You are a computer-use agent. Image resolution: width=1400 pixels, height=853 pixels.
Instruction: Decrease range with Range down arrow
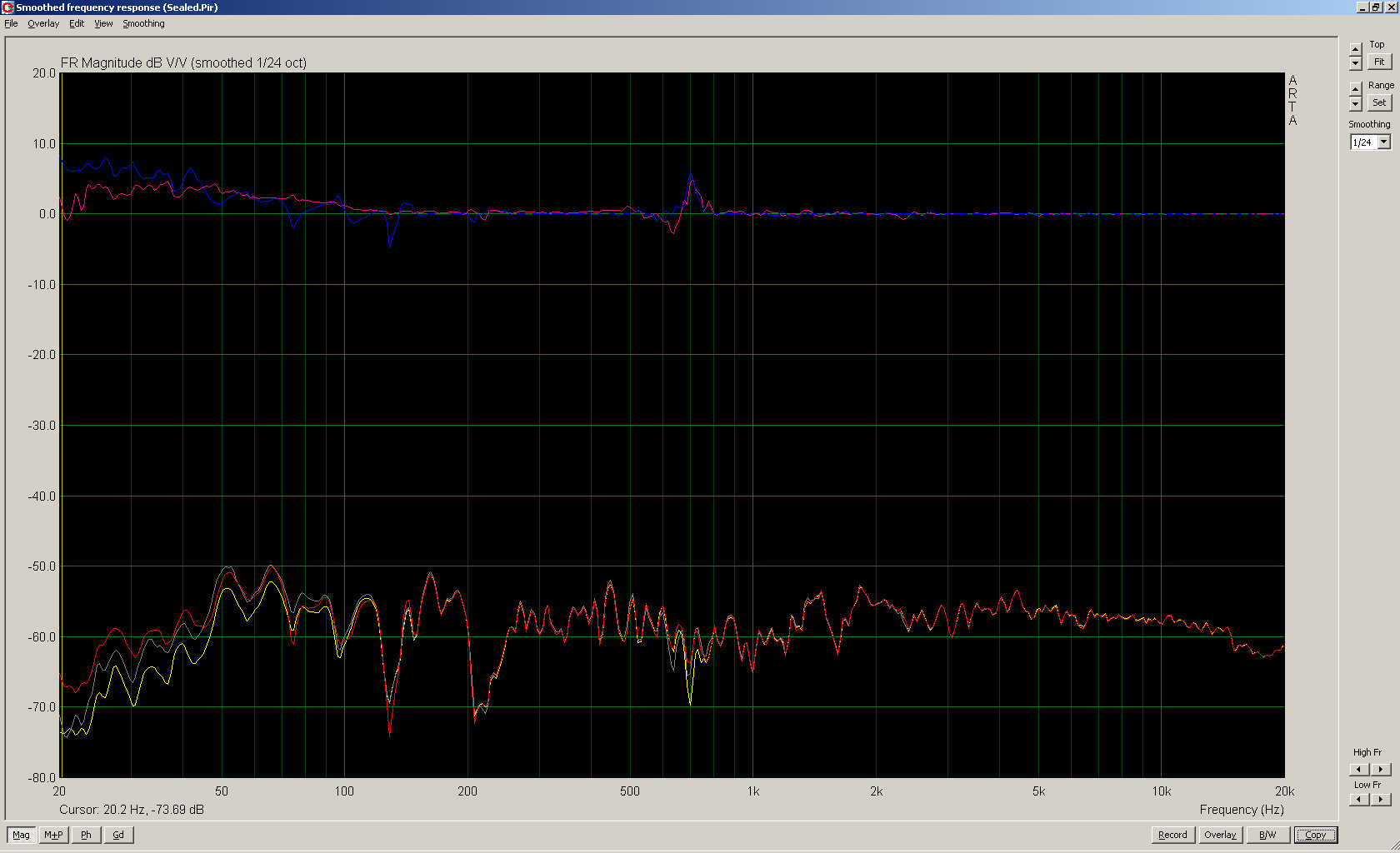(x=1356, y=103)
